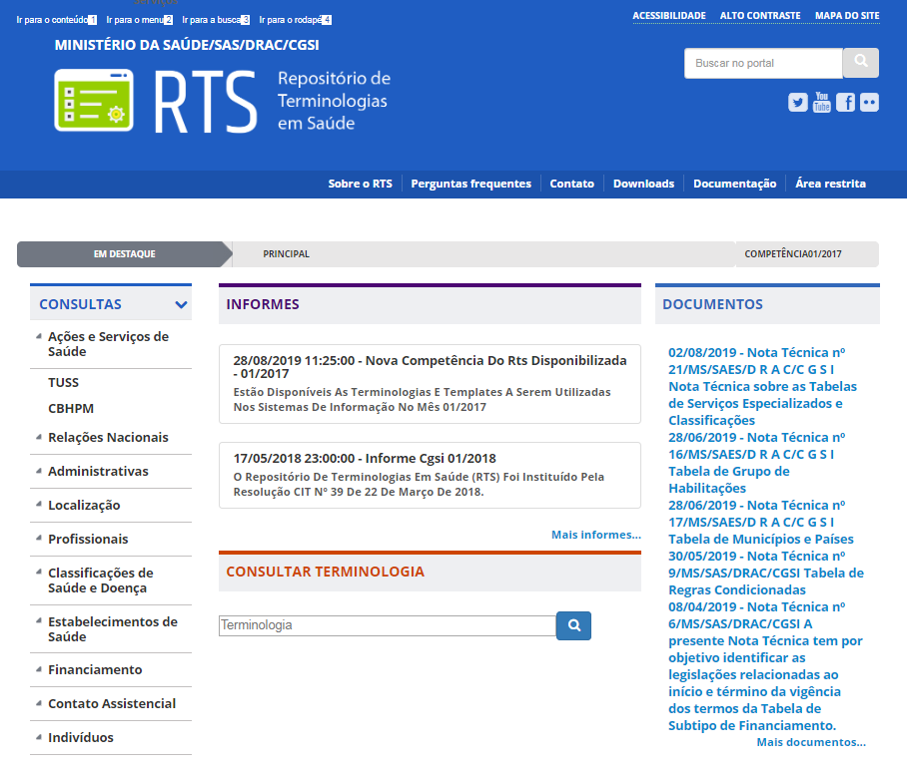Open the Downloads menu item
907x772 pixels.
point(643,184)
